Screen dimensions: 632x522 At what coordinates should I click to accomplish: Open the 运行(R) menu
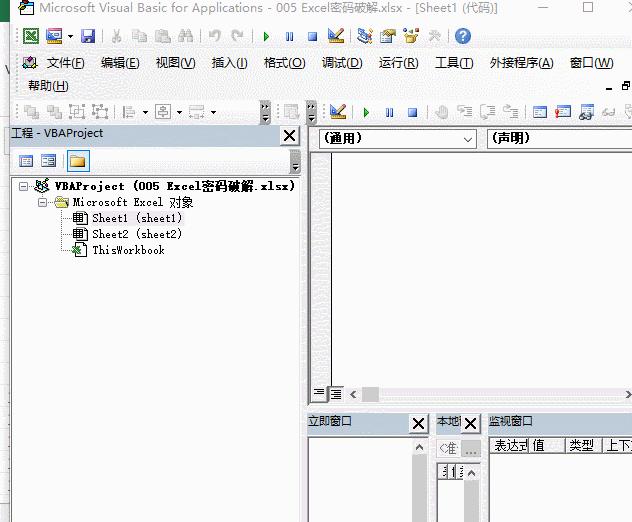click(x=398, y=63)
